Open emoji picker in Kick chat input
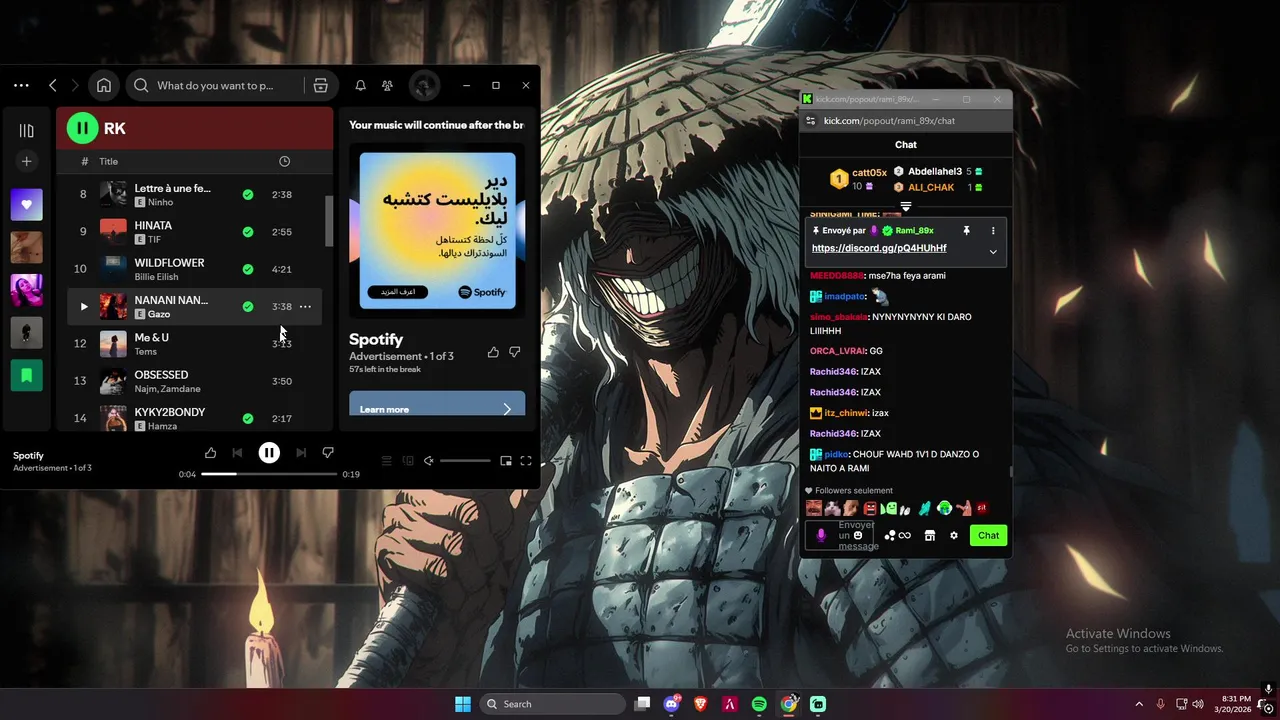 point(858,536)
